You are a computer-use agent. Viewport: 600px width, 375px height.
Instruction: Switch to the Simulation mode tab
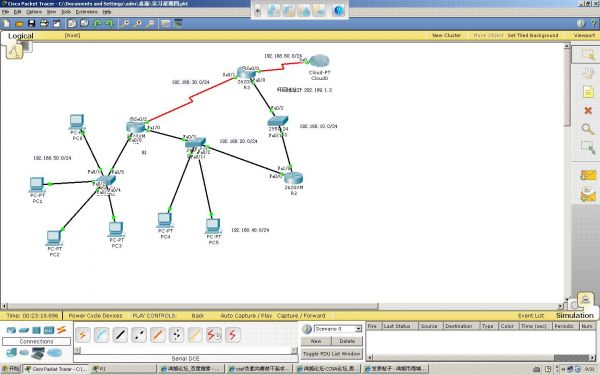point(574,315)
